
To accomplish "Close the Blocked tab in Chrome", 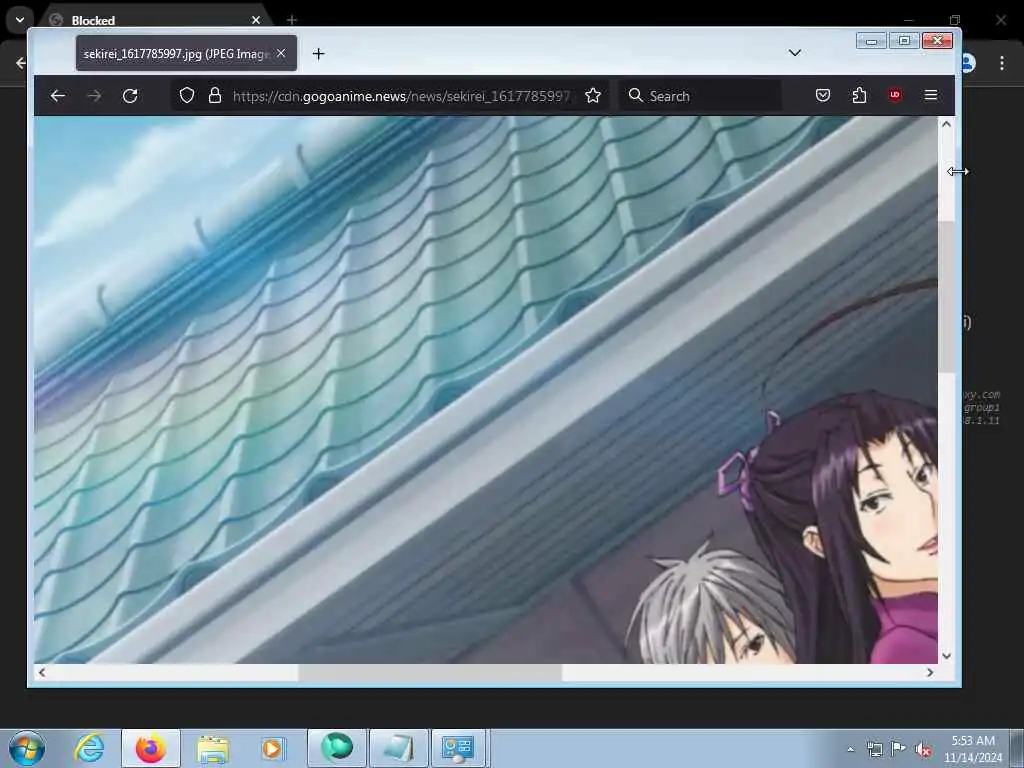I will pyautogui.click(x=256, y=20).
